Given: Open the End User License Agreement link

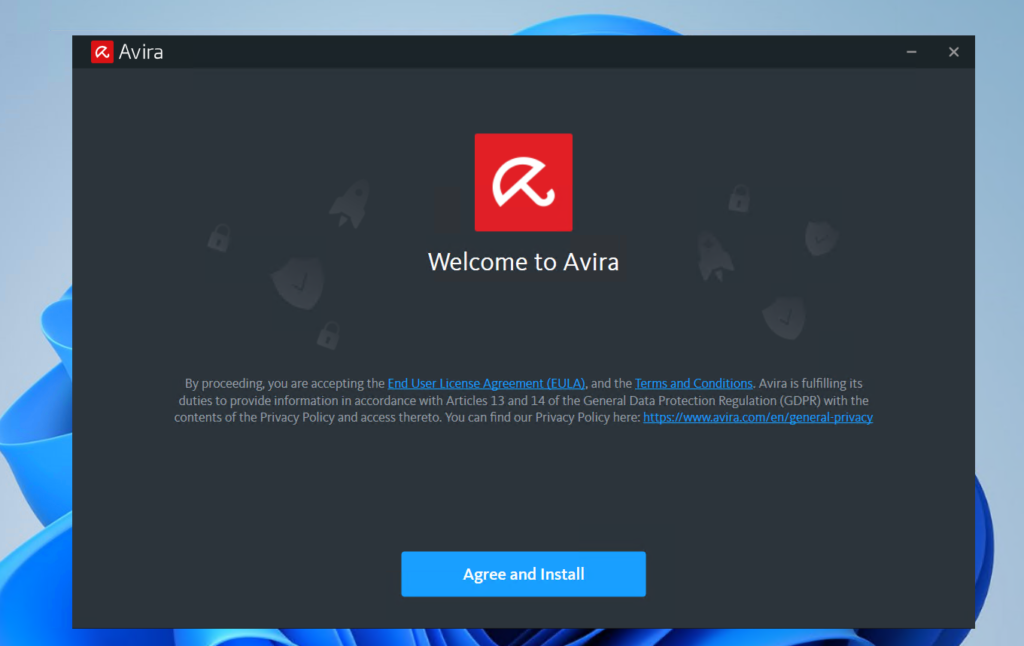Looking at the screenshot, I should [486, 383].
